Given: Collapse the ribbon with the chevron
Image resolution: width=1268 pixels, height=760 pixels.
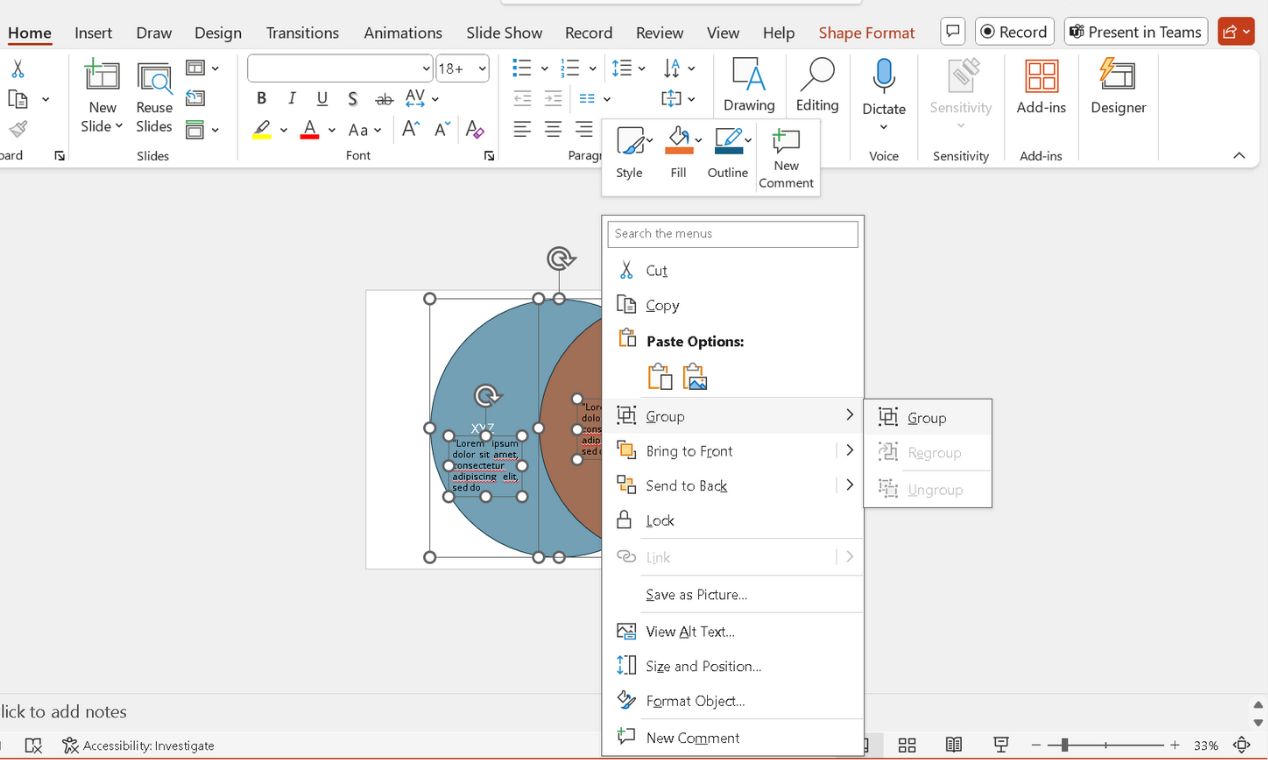Looking at the screenshot, I should [x=1239, y=155].
